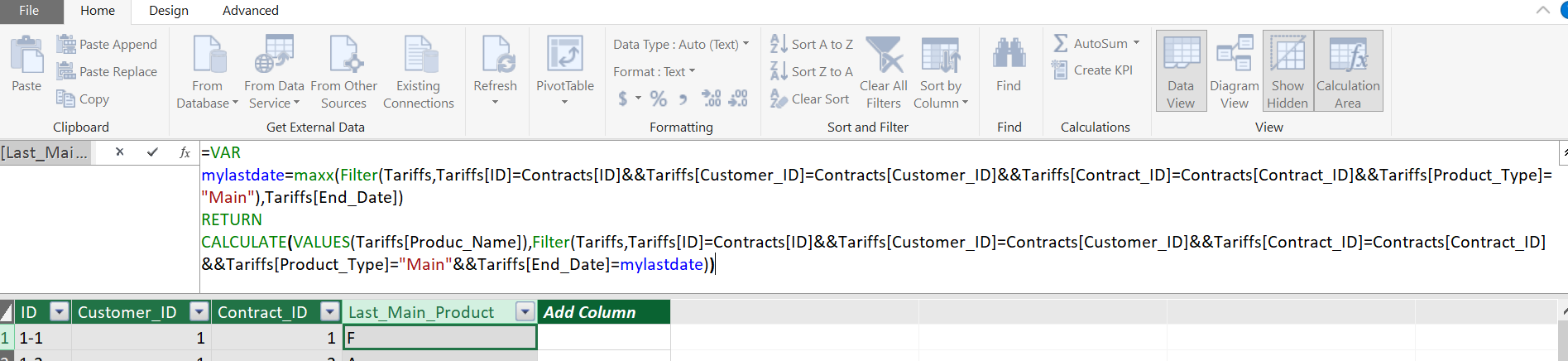Increase decimal places
The height and width of the screenshot is (361, 1568).
pyautogui.click(x=712, y=99)
